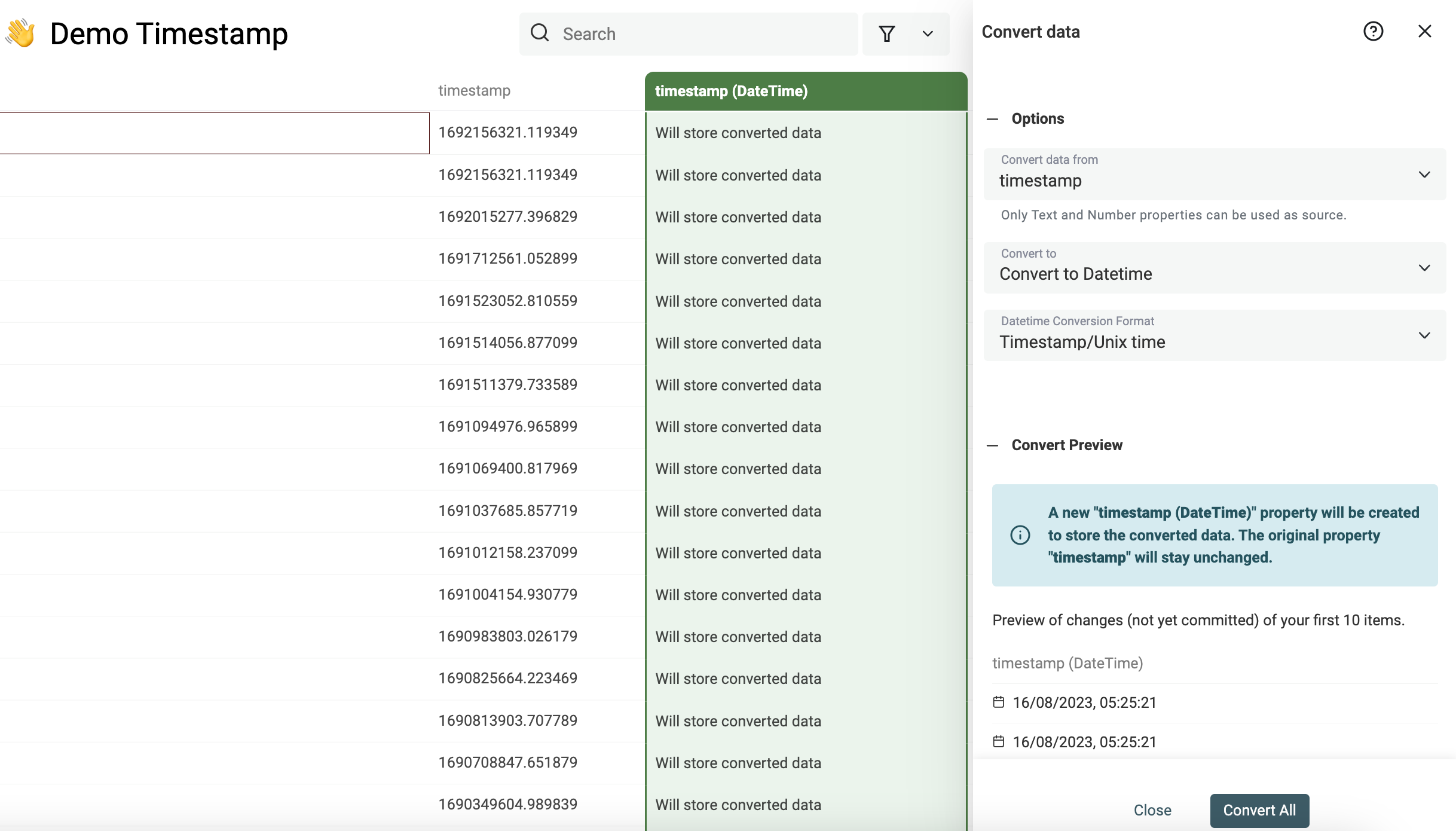Screen dimensions: 1456x831
Task: Collapse the Options section
Action: click(x=993, y=119)
